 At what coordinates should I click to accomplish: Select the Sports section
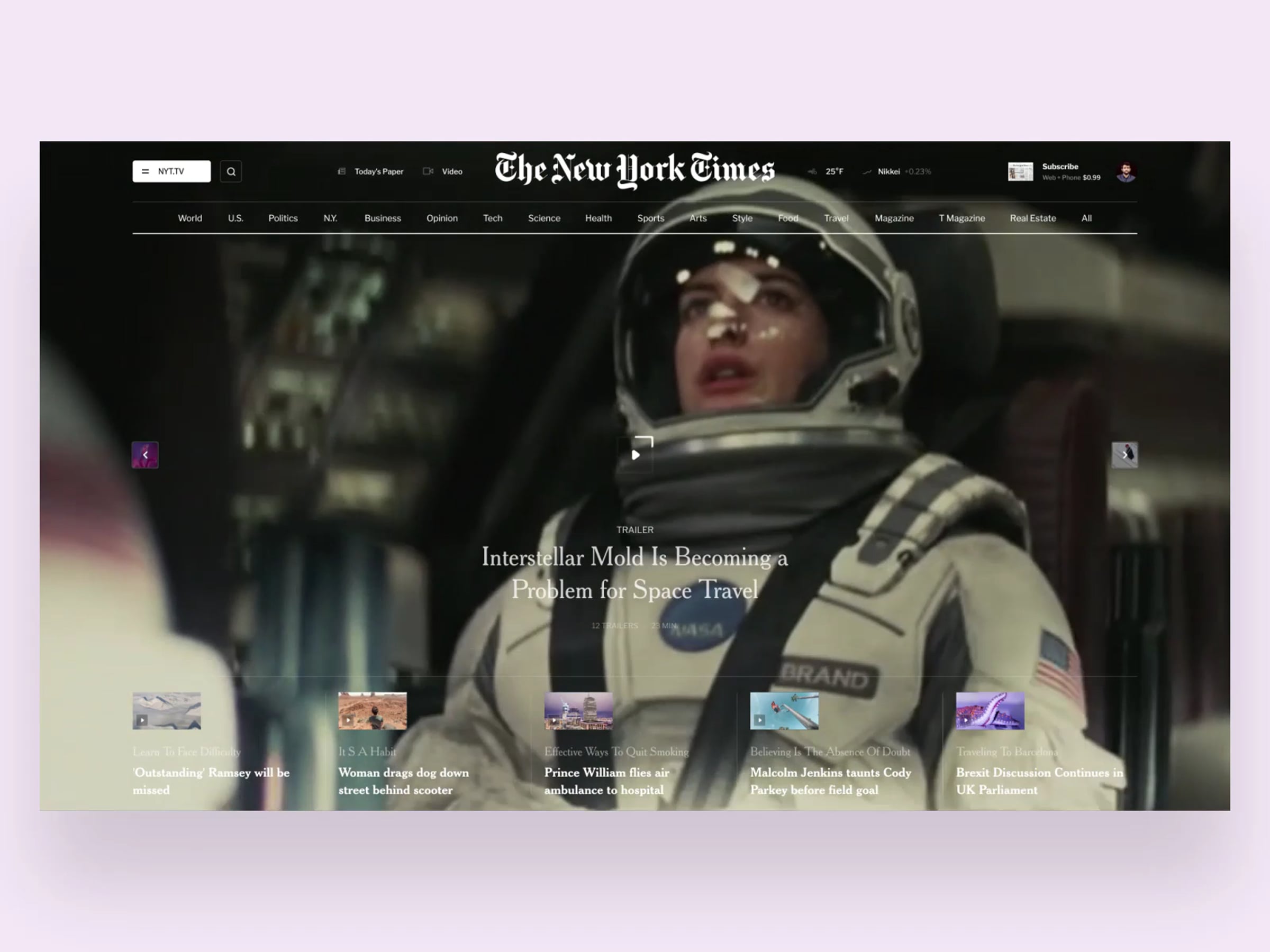[650, 218]
